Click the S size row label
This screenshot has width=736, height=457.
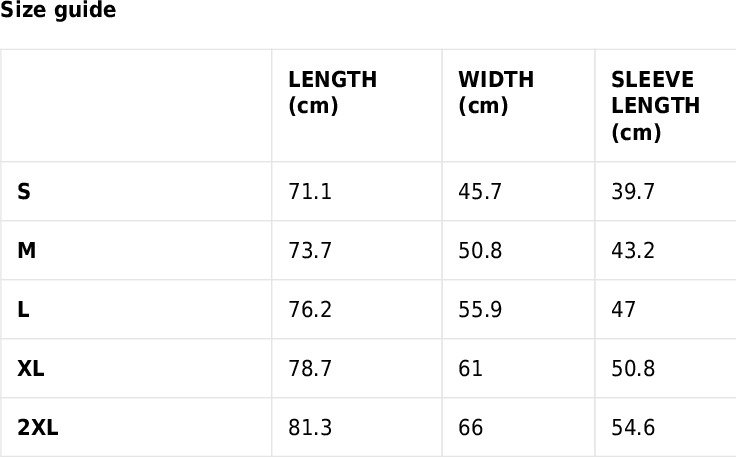tap(24, 192)
